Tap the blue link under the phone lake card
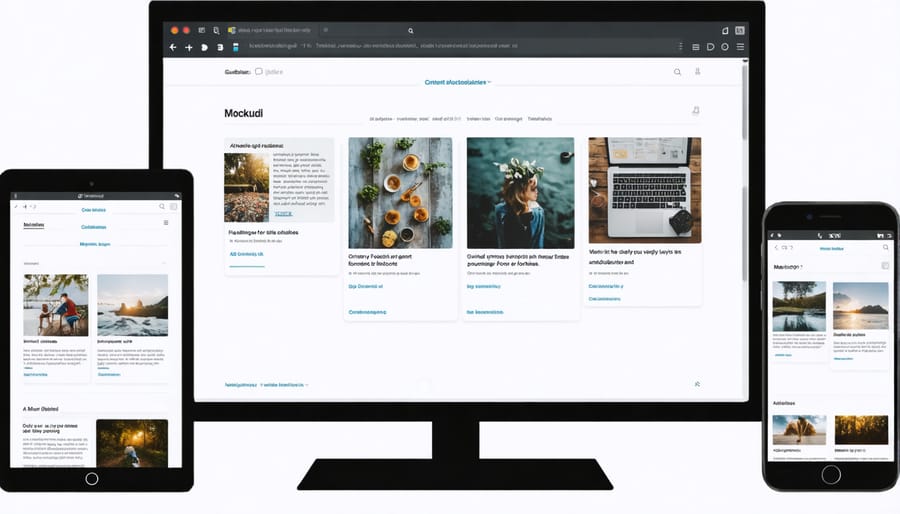900x514 pixels. [x=783, y=355]
